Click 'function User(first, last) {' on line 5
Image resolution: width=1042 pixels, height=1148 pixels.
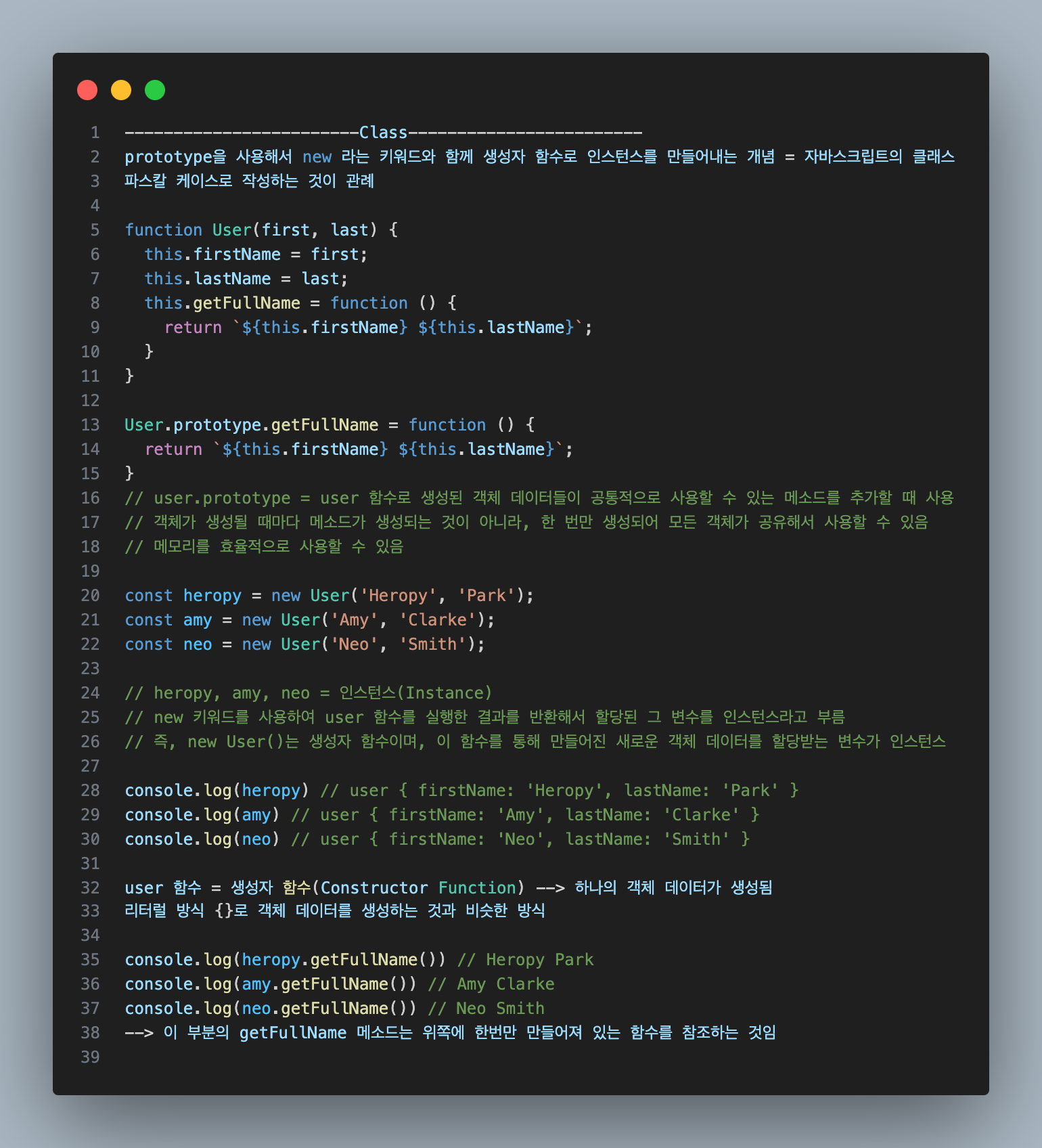(262, 230)
